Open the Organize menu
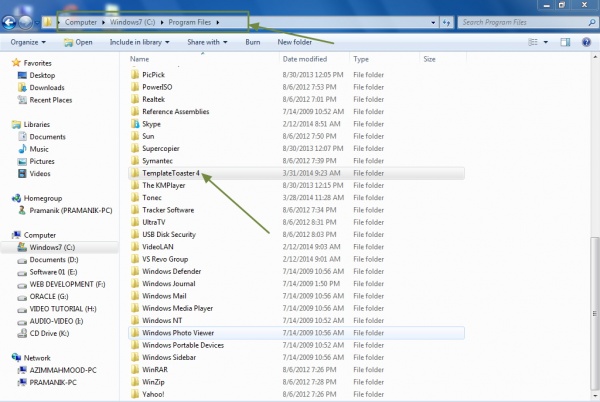This screenshot has height=402, width=600. (28, 42)
